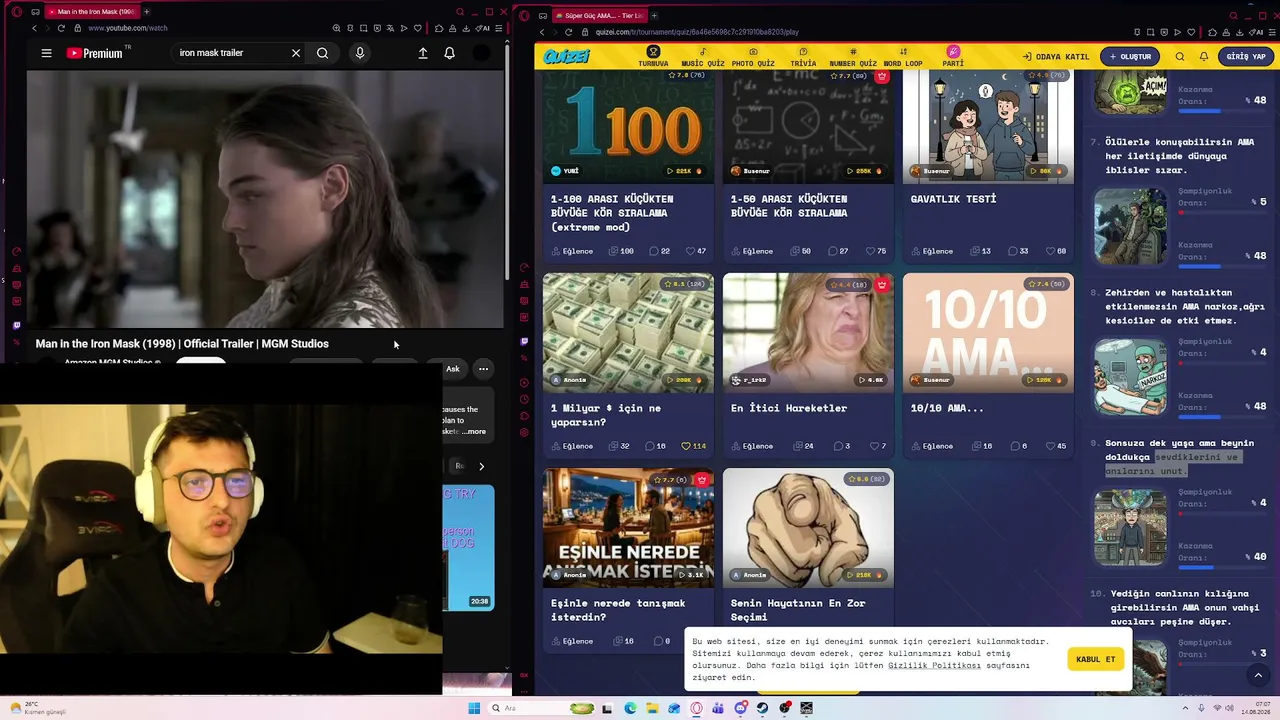Open the 1-100 Arası quiz thumbnail

(x=628, y=126)
